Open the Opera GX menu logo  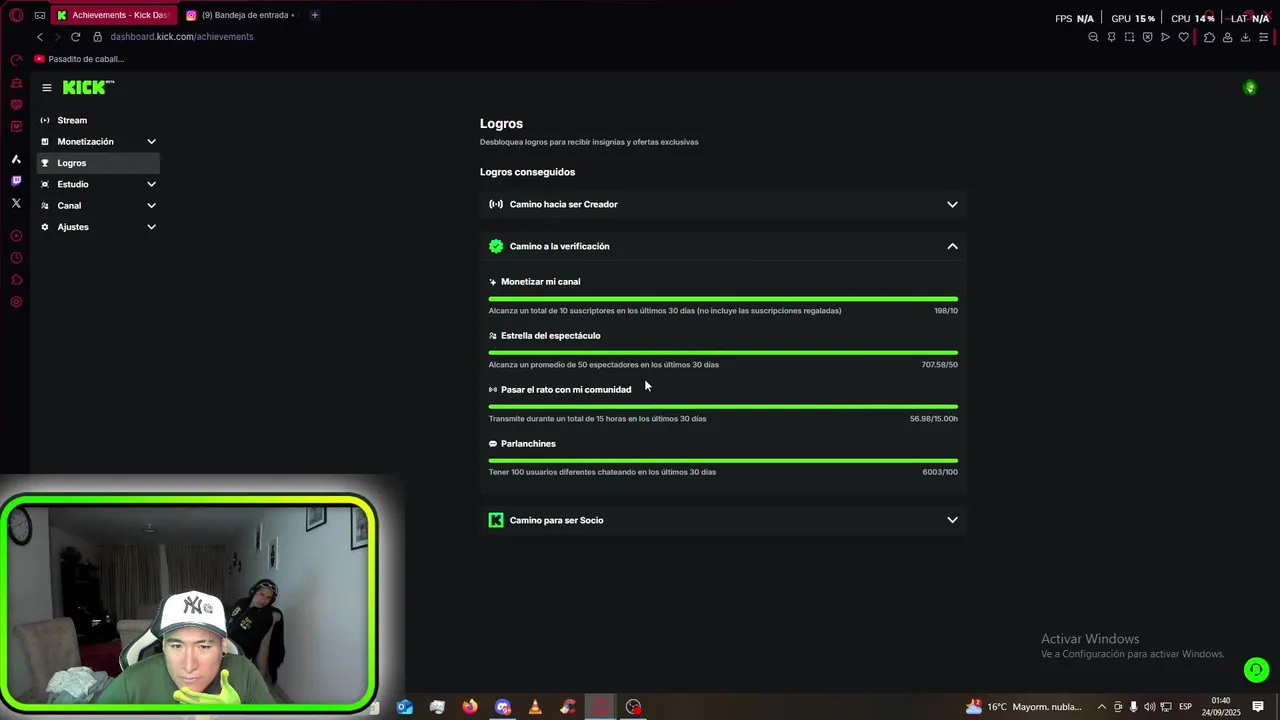coord(16,15)
